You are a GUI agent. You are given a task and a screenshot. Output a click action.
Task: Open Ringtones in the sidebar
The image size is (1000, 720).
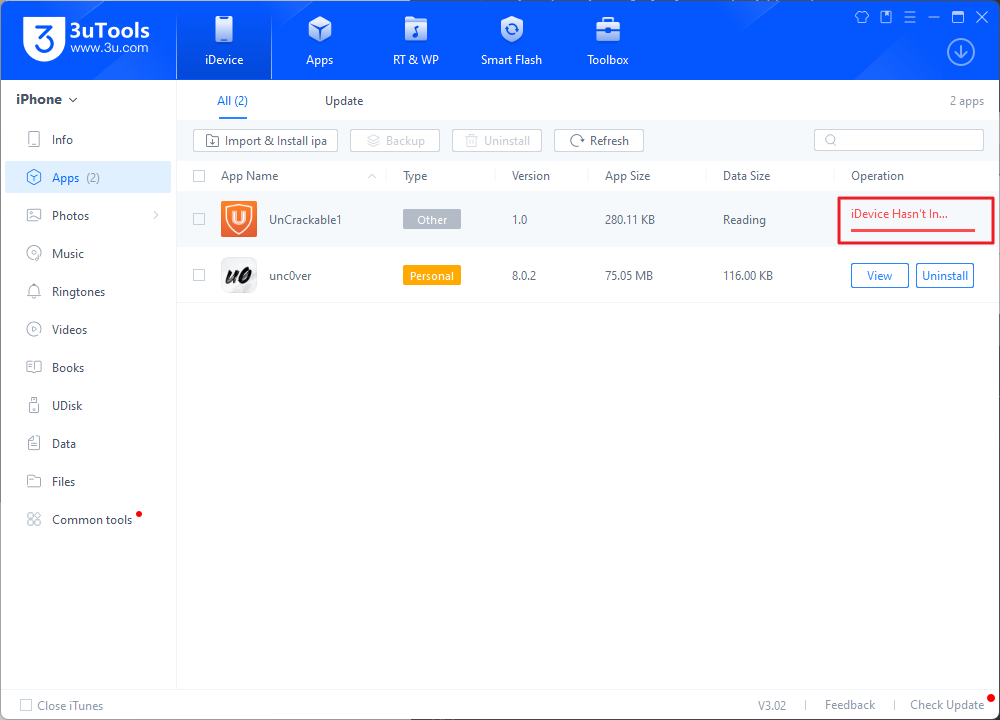pos(88,291)
